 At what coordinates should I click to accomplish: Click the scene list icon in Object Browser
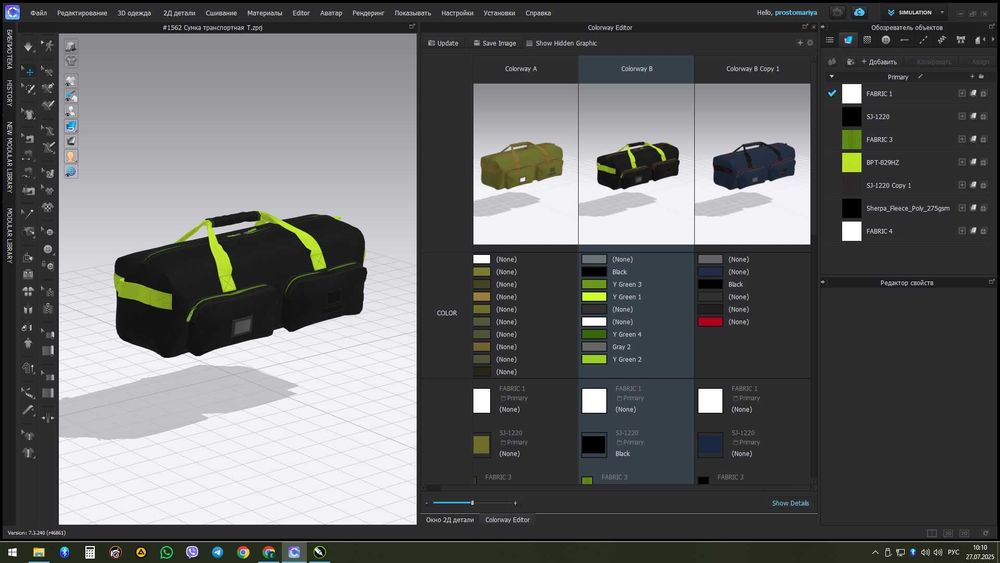tap(830, 40)
